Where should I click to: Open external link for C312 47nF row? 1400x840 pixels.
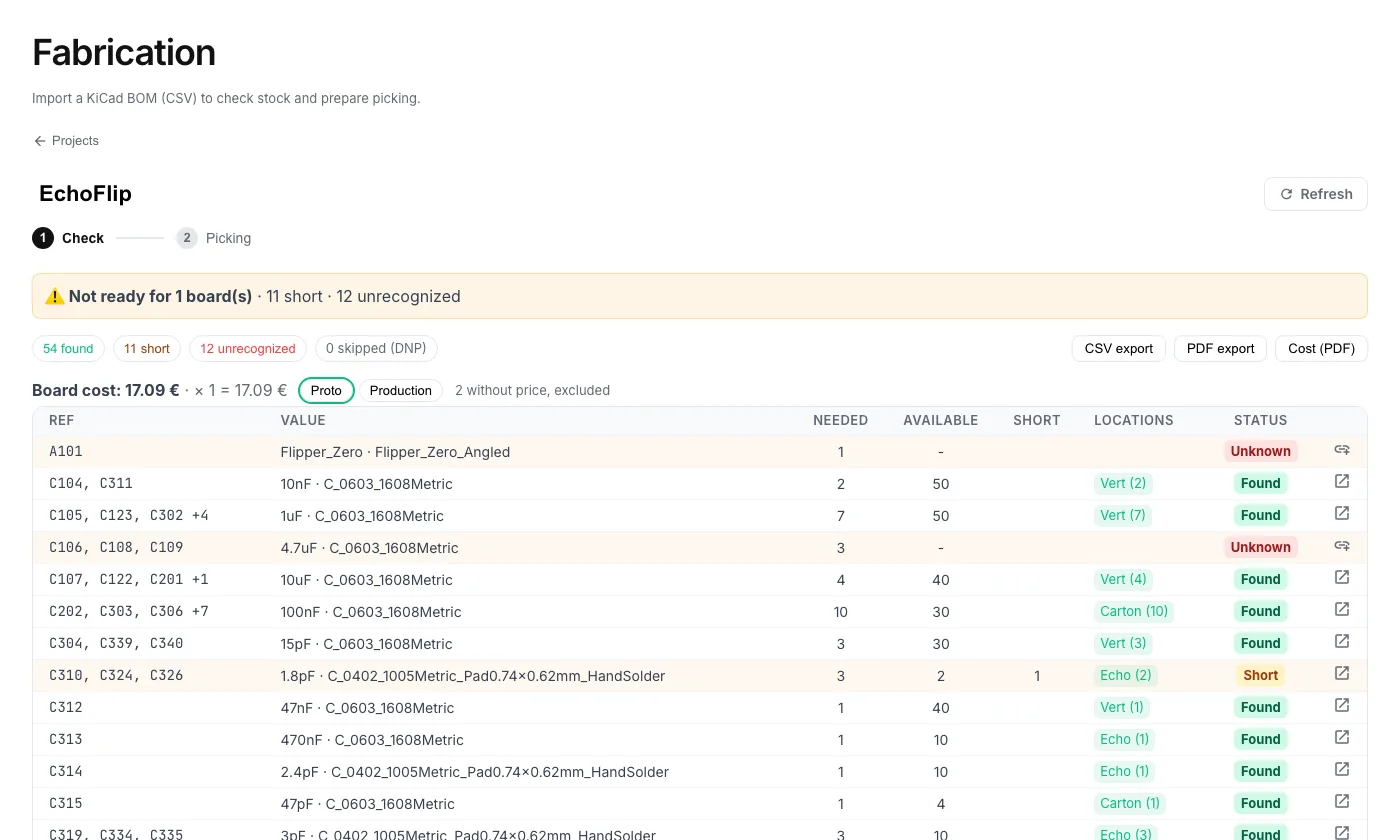coord(1342,706)
